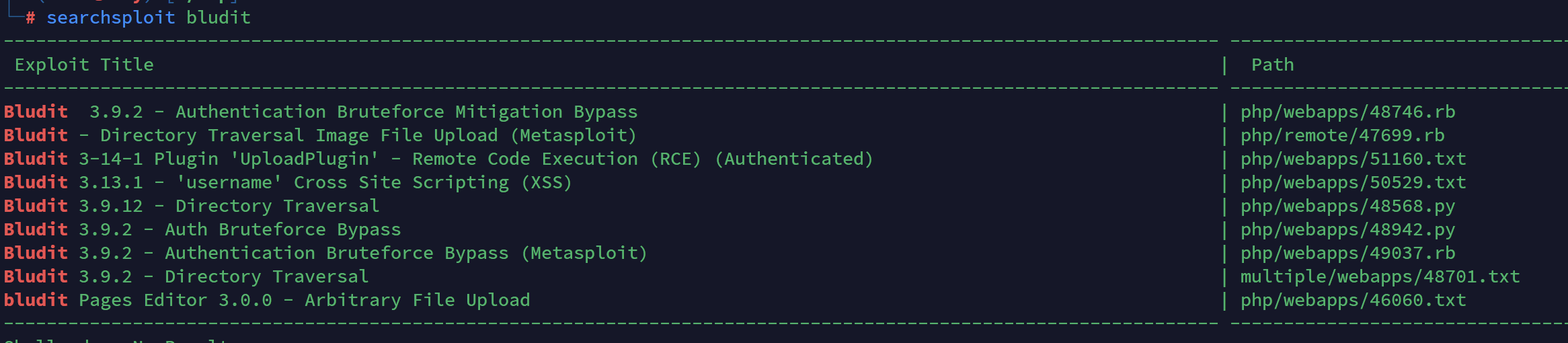Click the path php/webapps/50529.txt
Screen dimensions: 1568x343
click(x=1353, y=182)
